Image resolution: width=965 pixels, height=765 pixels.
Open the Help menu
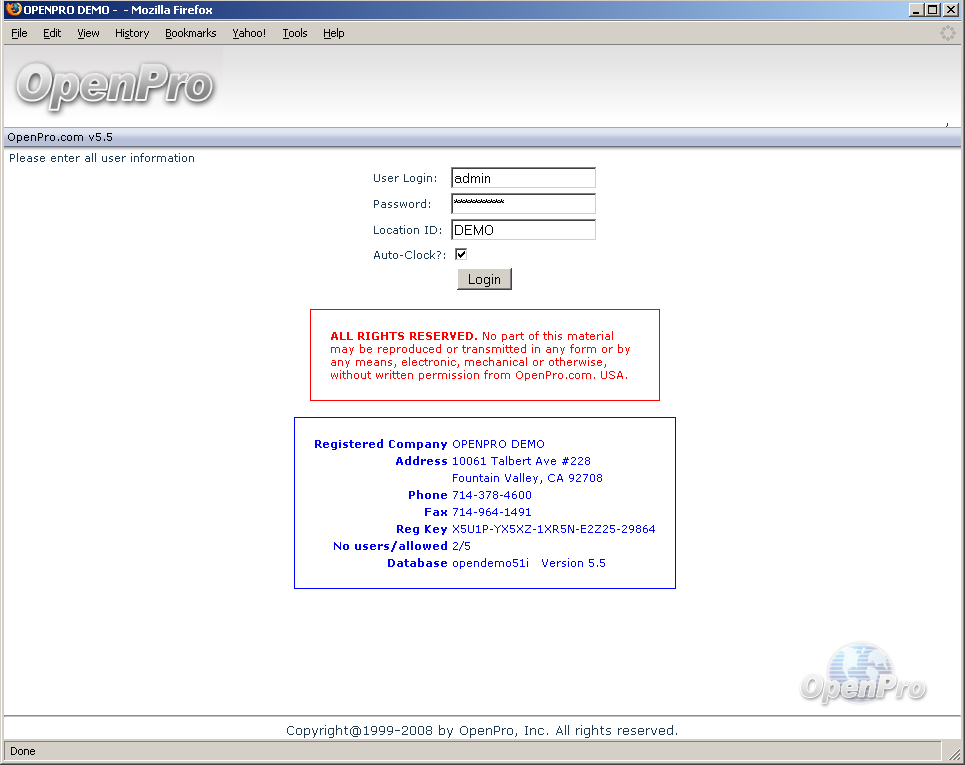[333, 33]
